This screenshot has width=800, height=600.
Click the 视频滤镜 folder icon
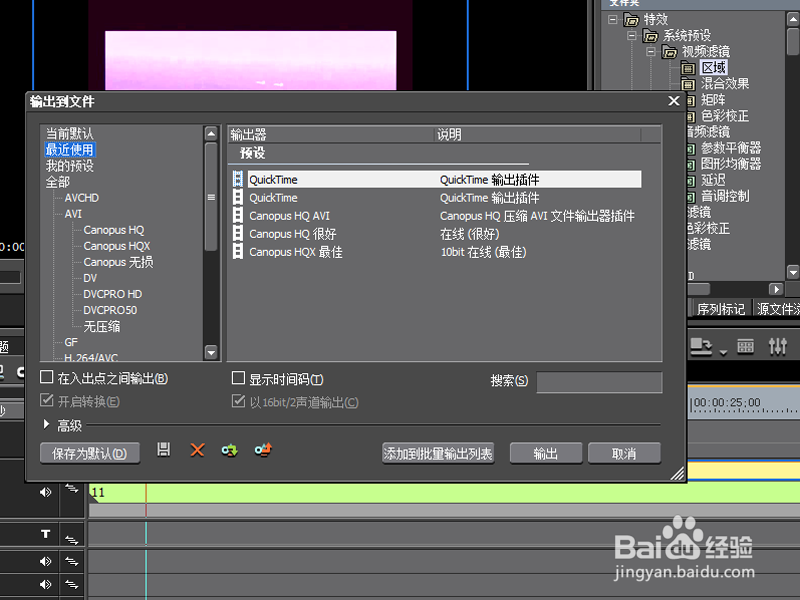pyautogui.click(x=669, y=52)
